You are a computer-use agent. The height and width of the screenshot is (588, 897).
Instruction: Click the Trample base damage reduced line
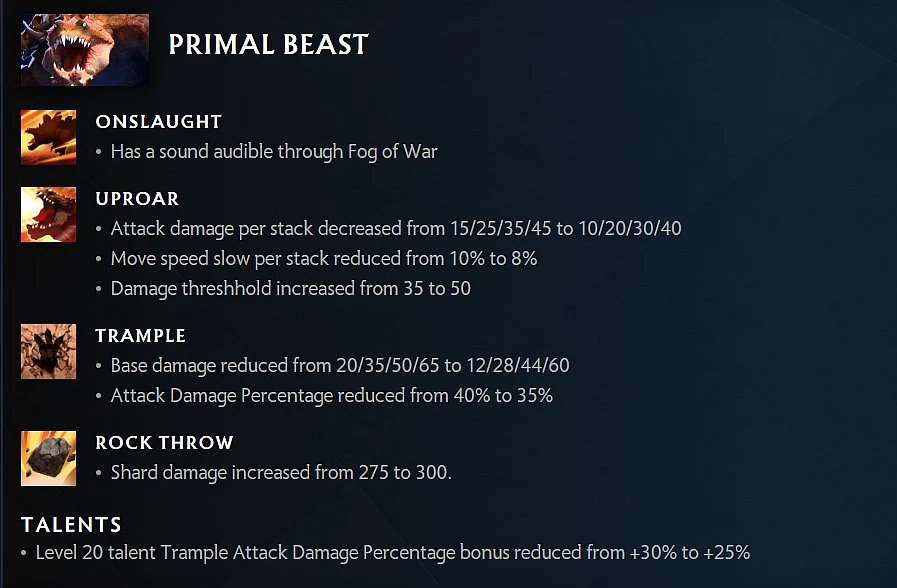[x=340, y=365]
